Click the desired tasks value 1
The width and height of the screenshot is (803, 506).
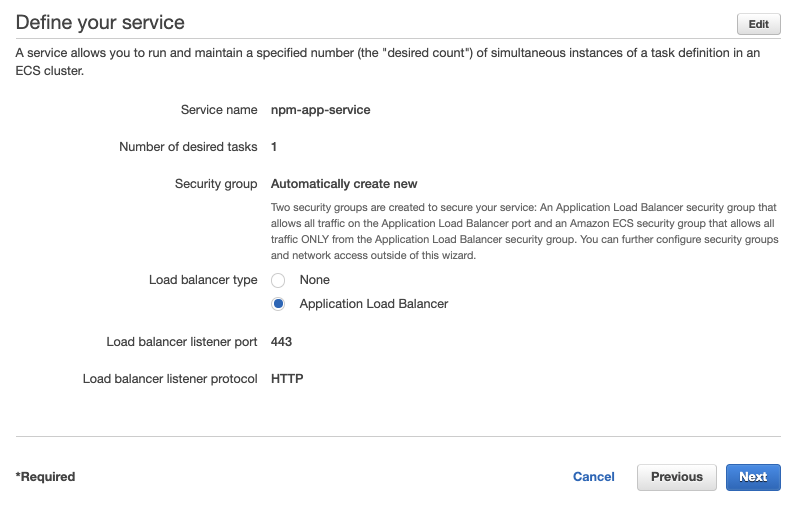(x=274, y=147)
